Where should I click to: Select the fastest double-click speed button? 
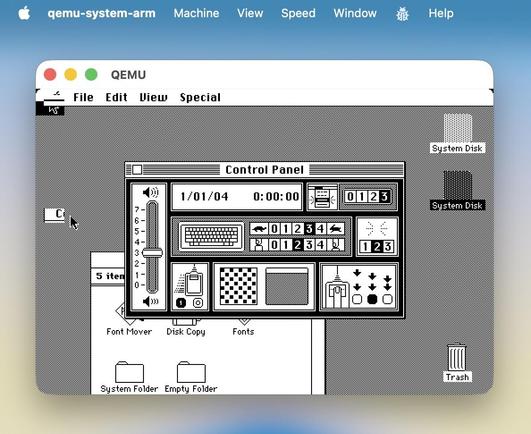click(x=387, y=299)
